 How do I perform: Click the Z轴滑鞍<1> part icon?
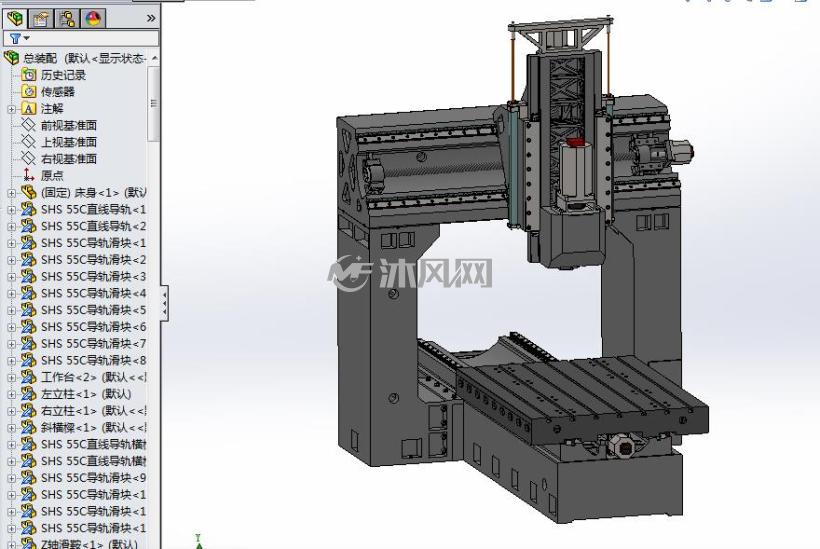point(28,543)
